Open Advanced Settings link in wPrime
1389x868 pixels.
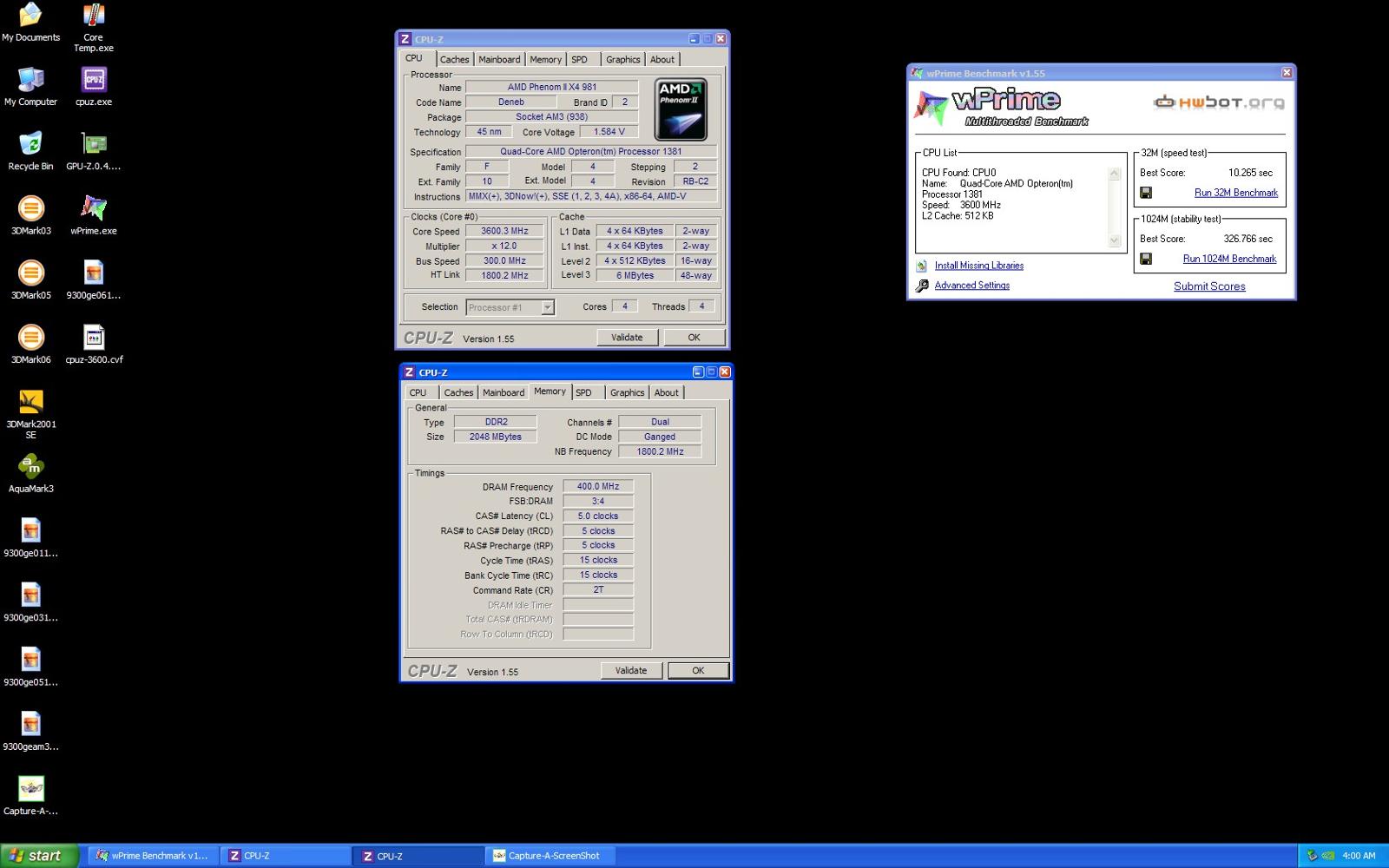972,286
